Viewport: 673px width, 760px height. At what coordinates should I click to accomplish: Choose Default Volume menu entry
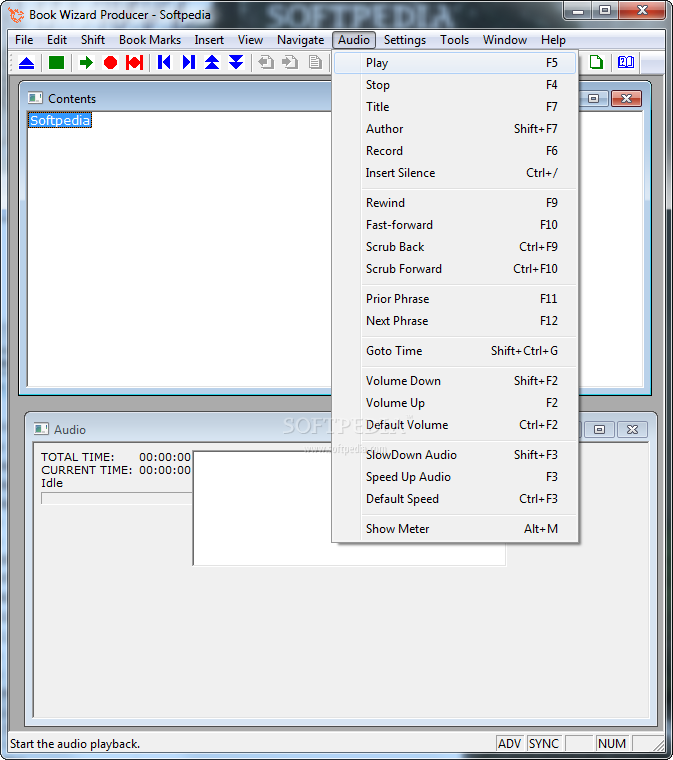(455, 425)
